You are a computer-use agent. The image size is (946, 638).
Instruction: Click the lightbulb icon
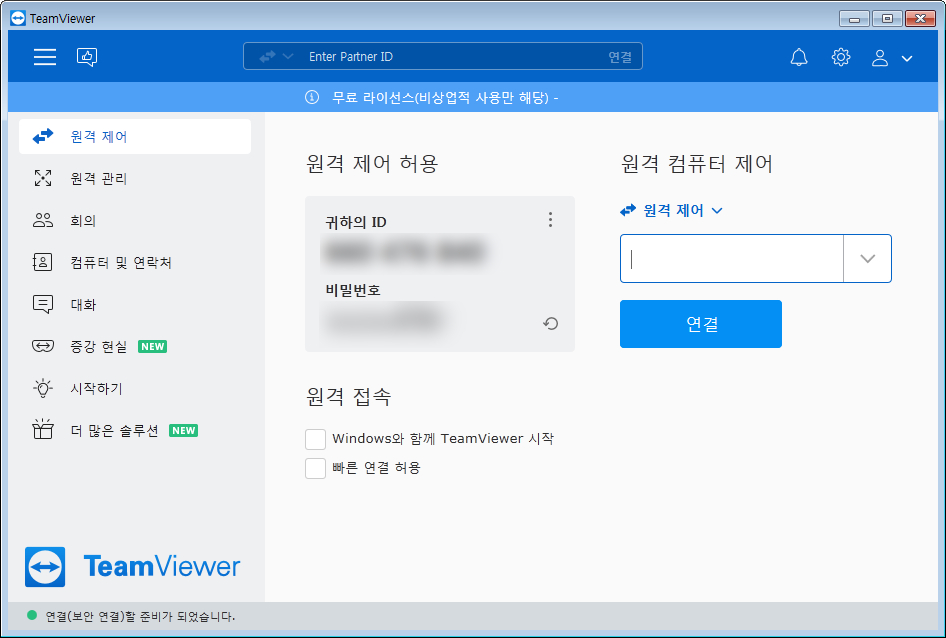(x=43, y=388)
